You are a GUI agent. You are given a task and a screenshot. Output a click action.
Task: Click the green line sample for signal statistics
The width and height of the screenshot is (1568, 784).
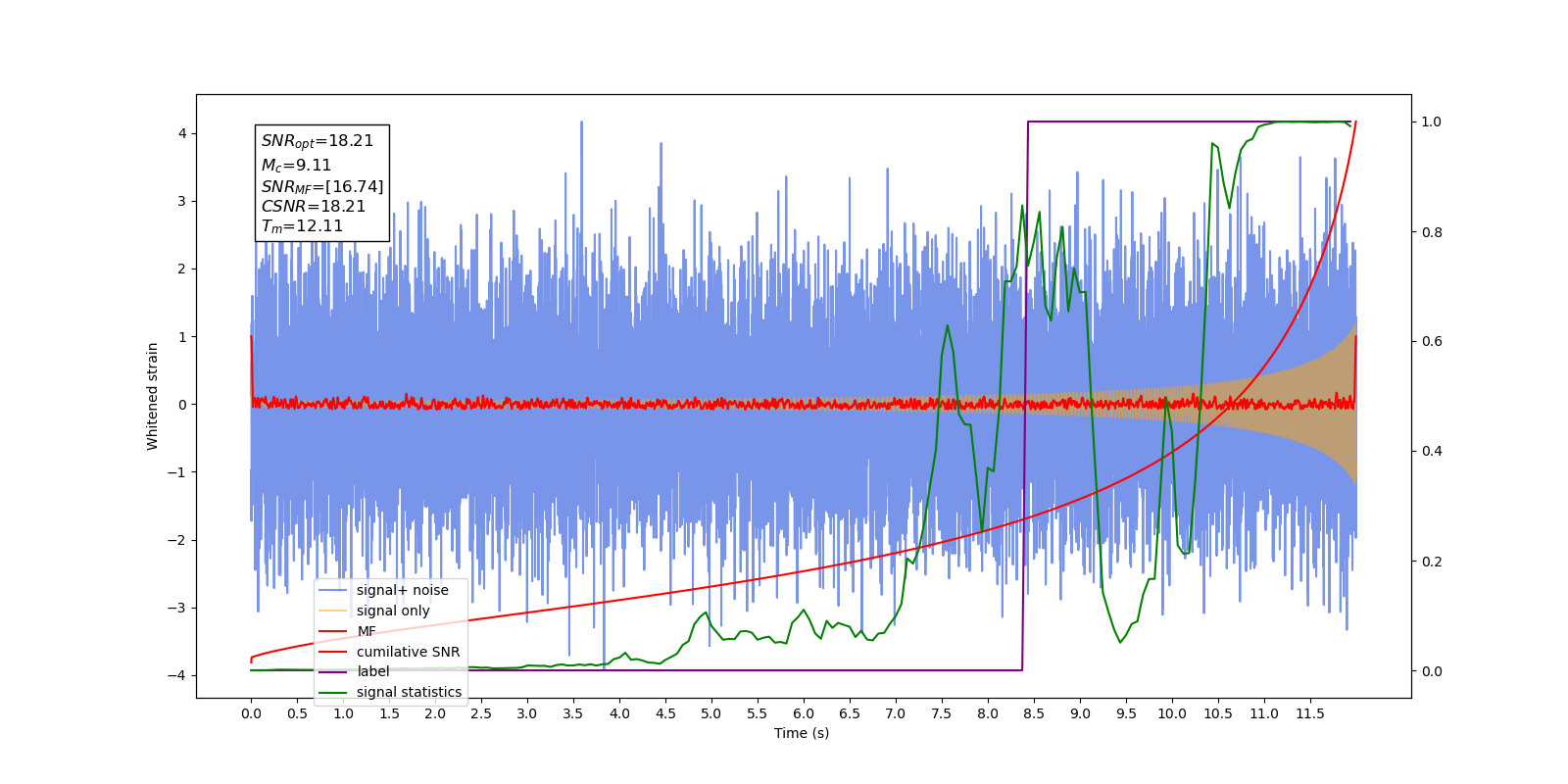[x=334, y=692]
